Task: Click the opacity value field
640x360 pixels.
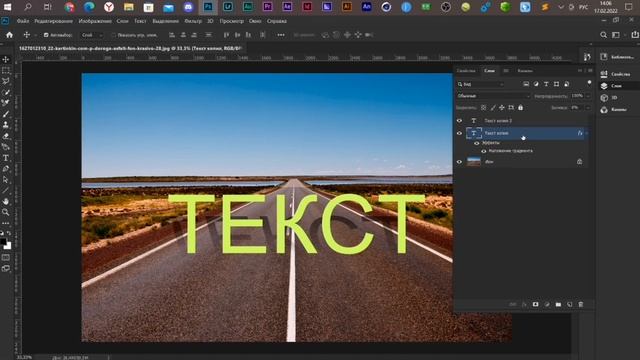Action: [577, 96]
